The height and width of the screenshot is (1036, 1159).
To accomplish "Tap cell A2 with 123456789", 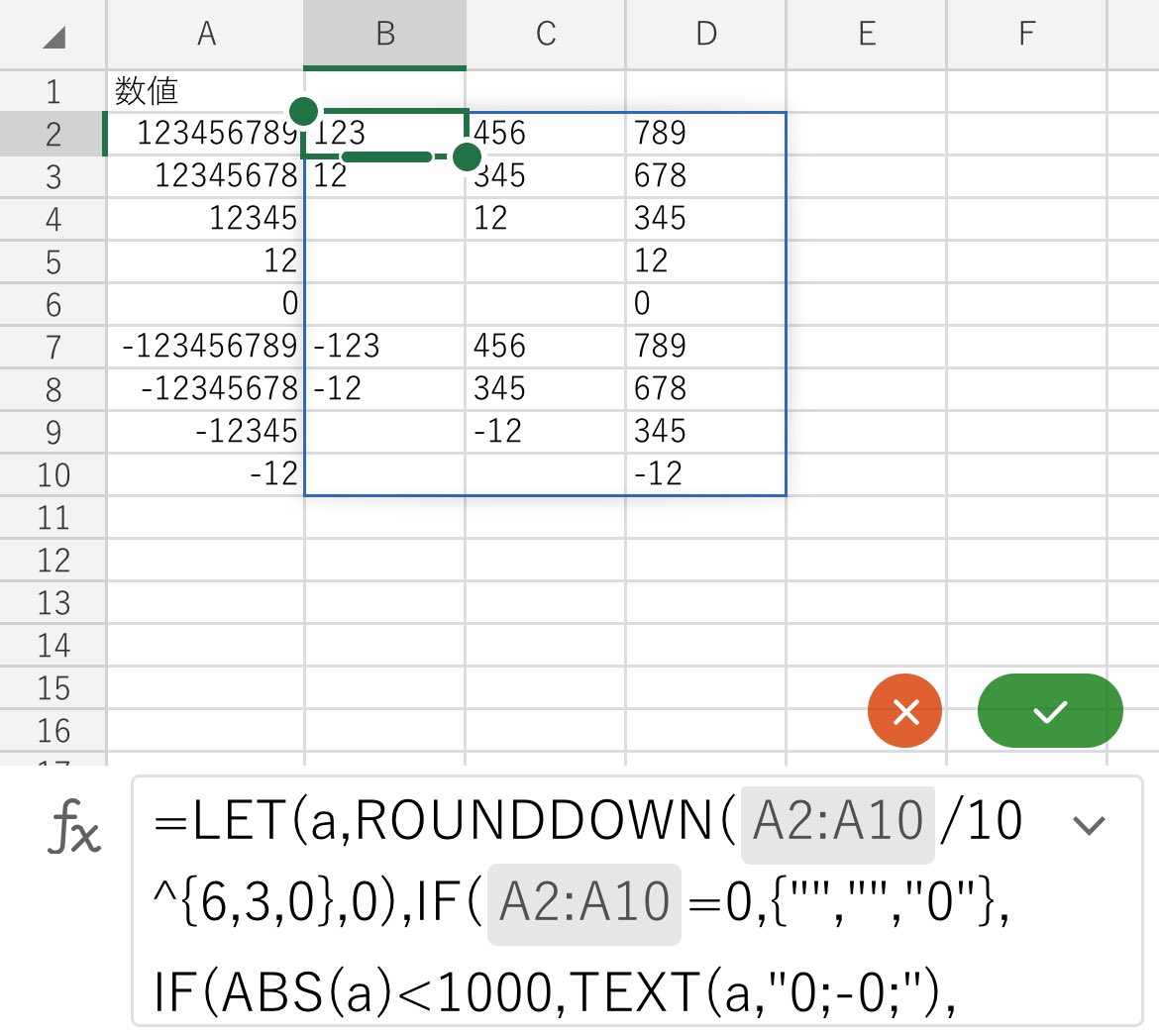I will (205, 134).
